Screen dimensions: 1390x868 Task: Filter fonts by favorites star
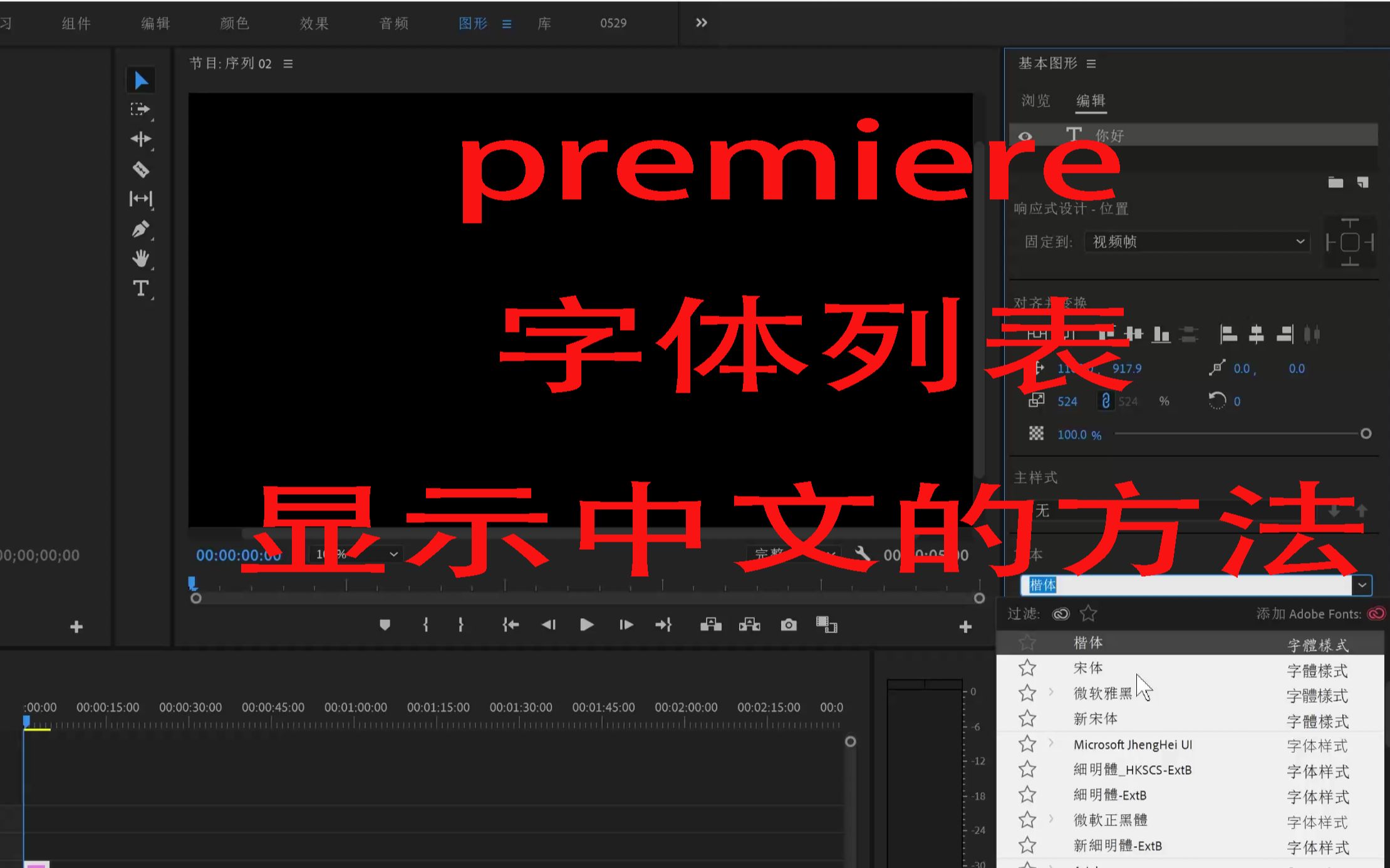coord(1089,613)
